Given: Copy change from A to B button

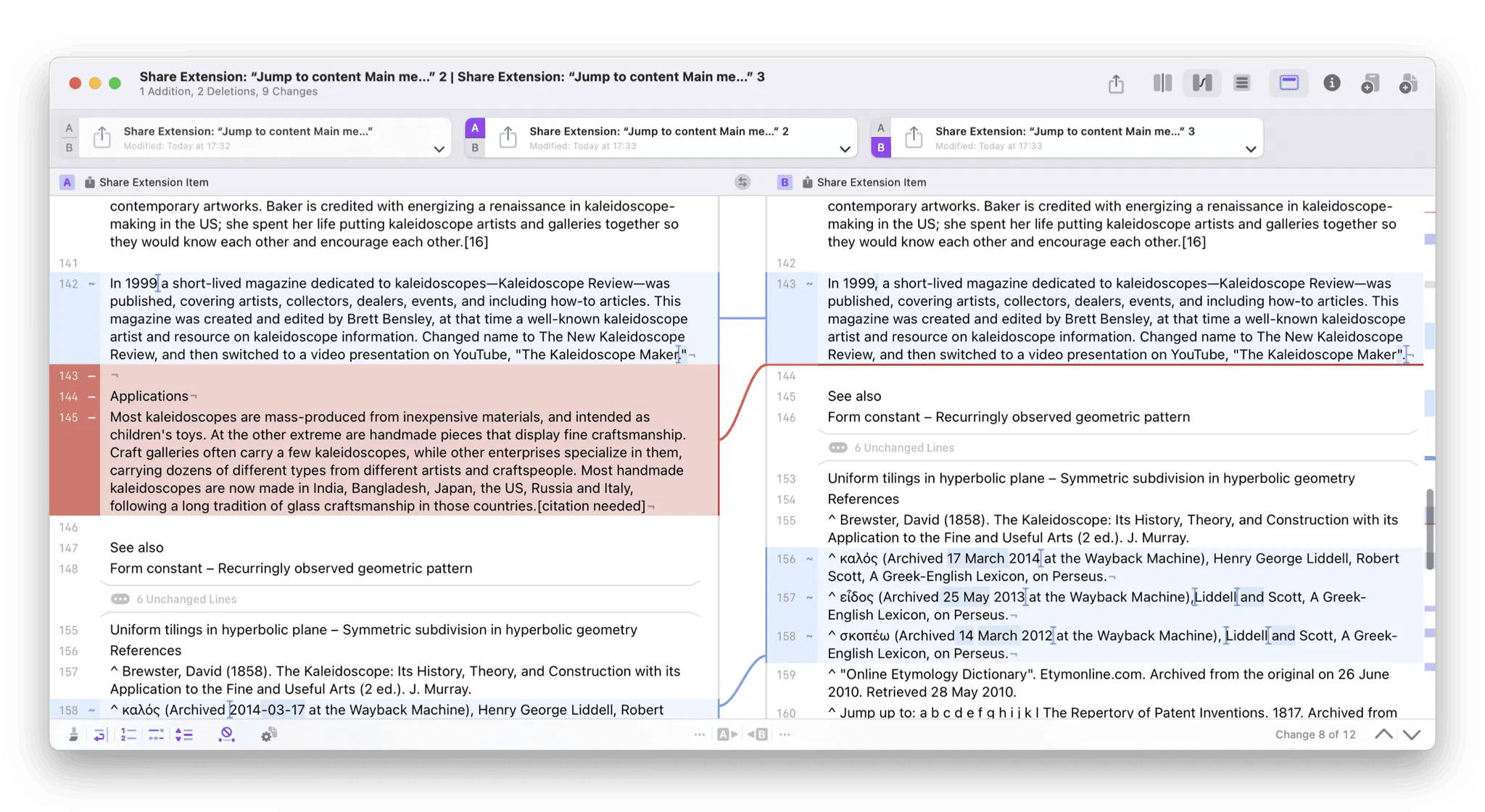Looking at the screenshot, I should point(727,734).
